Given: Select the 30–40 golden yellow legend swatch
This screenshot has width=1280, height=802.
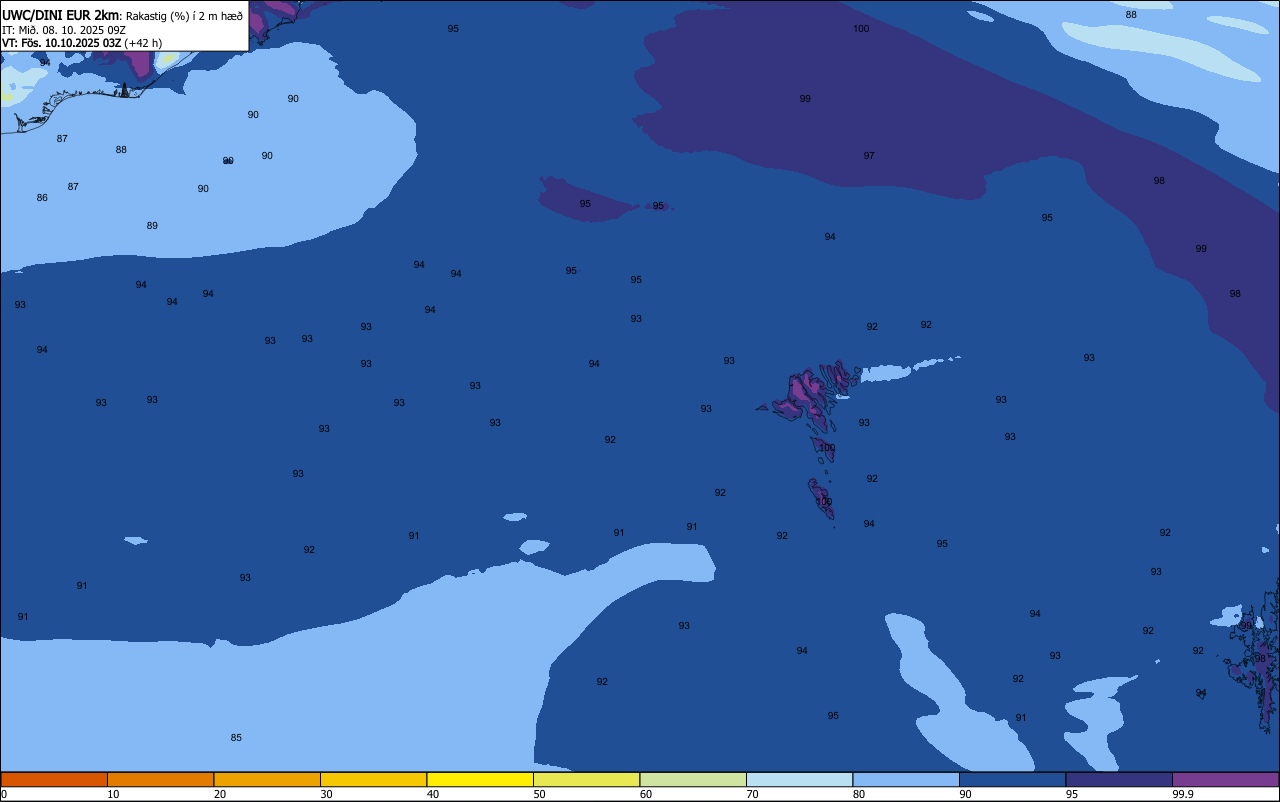Looking at the screenshot, I should (373, 779).
